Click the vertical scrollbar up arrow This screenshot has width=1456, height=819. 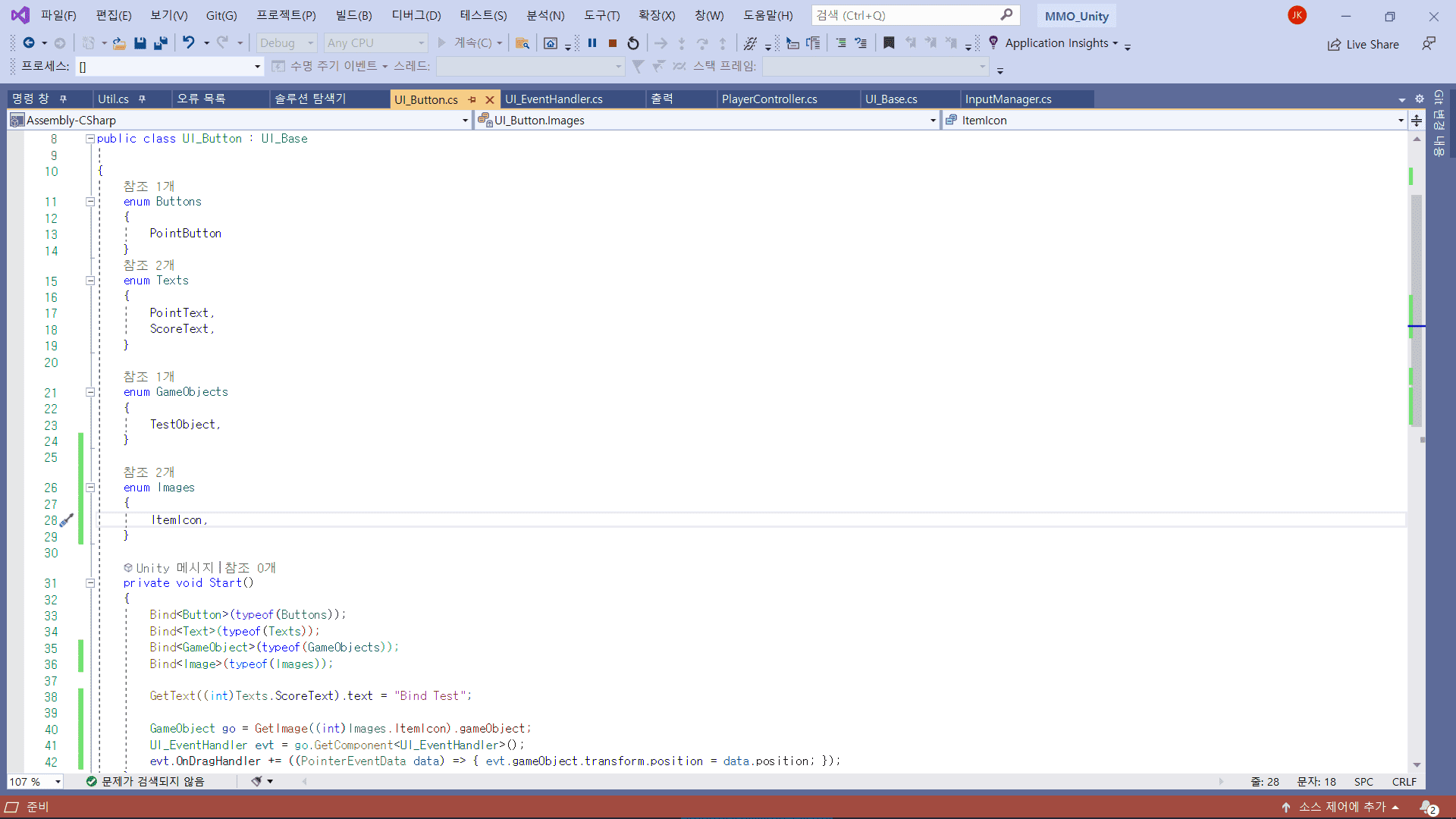pyautogui.click(x=1417, y=140)
